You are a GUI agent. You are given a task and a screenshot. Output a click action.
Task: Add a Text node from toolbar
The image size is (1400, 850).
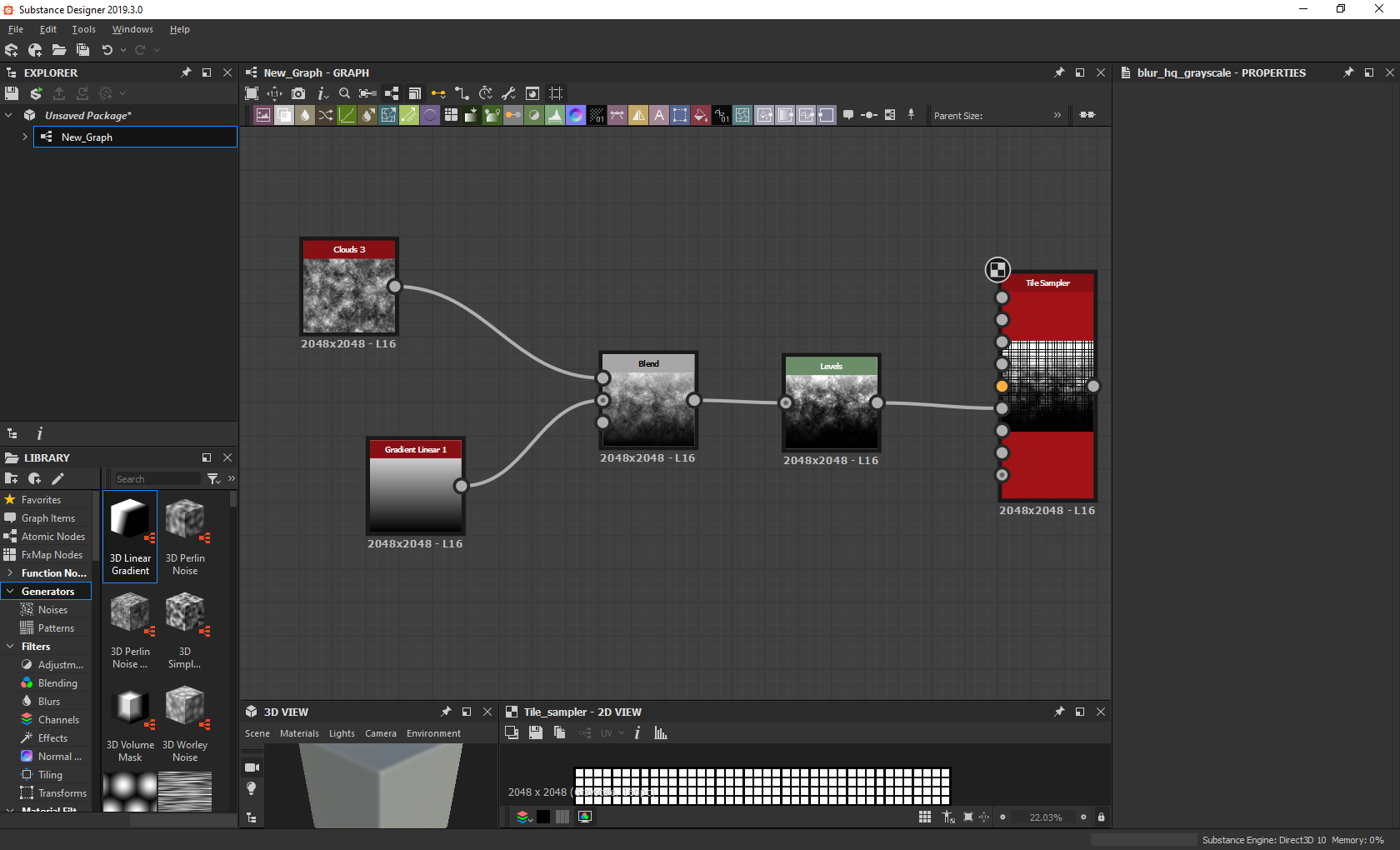659,115
